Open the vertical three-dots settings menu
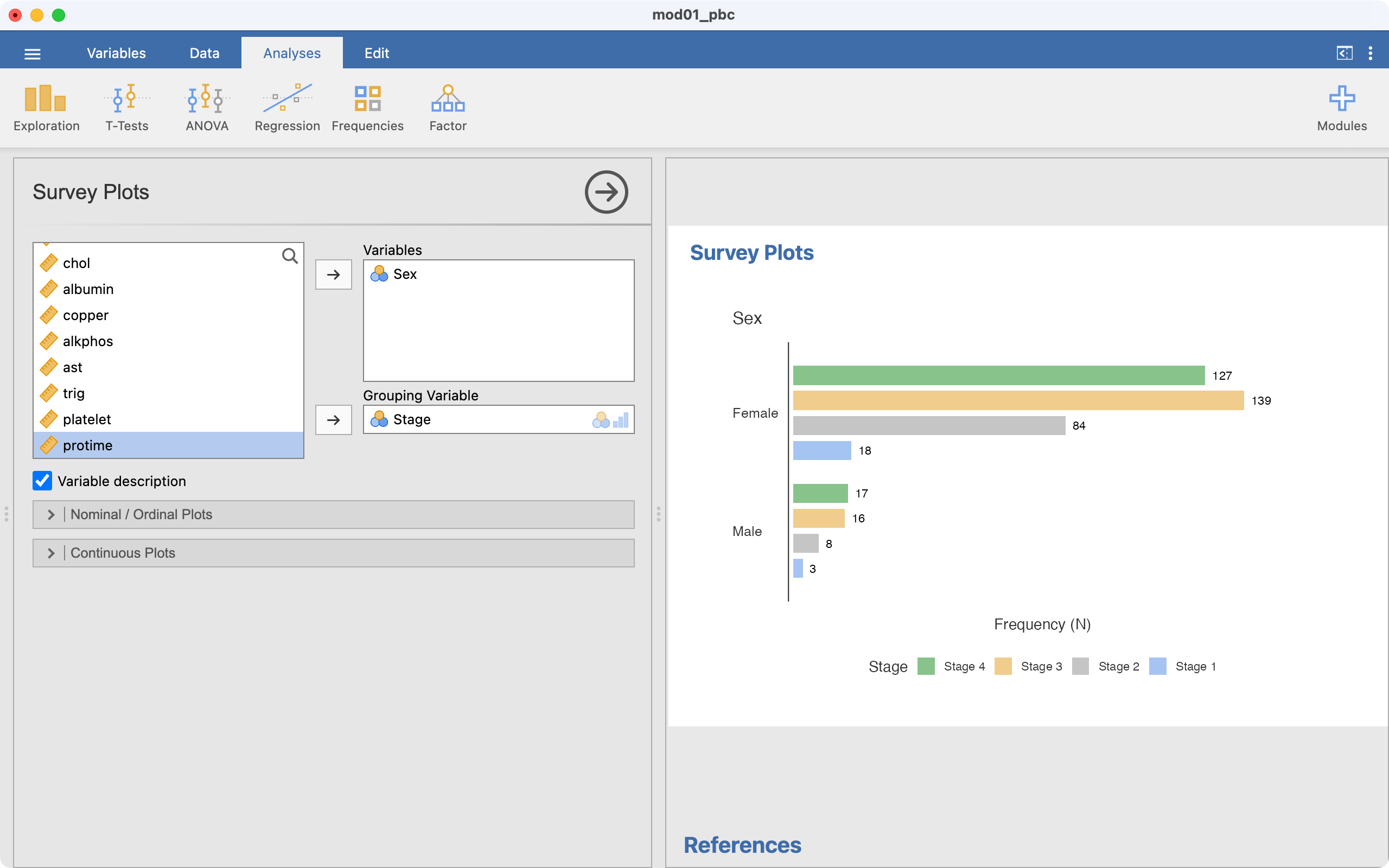1389x868 pixels. tap(1370, 53)
